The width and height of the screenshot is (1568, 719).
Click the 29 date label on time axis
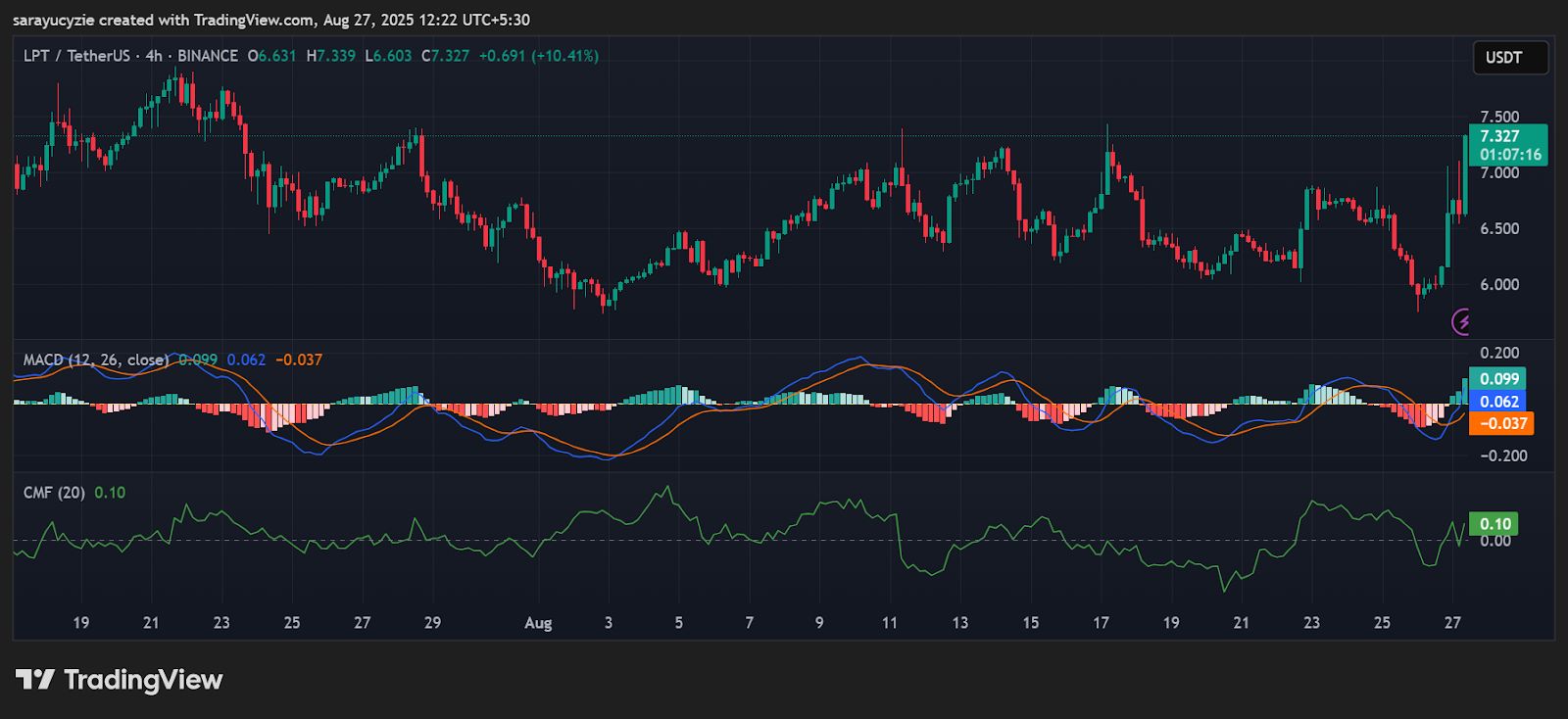(x=432, y=623)
